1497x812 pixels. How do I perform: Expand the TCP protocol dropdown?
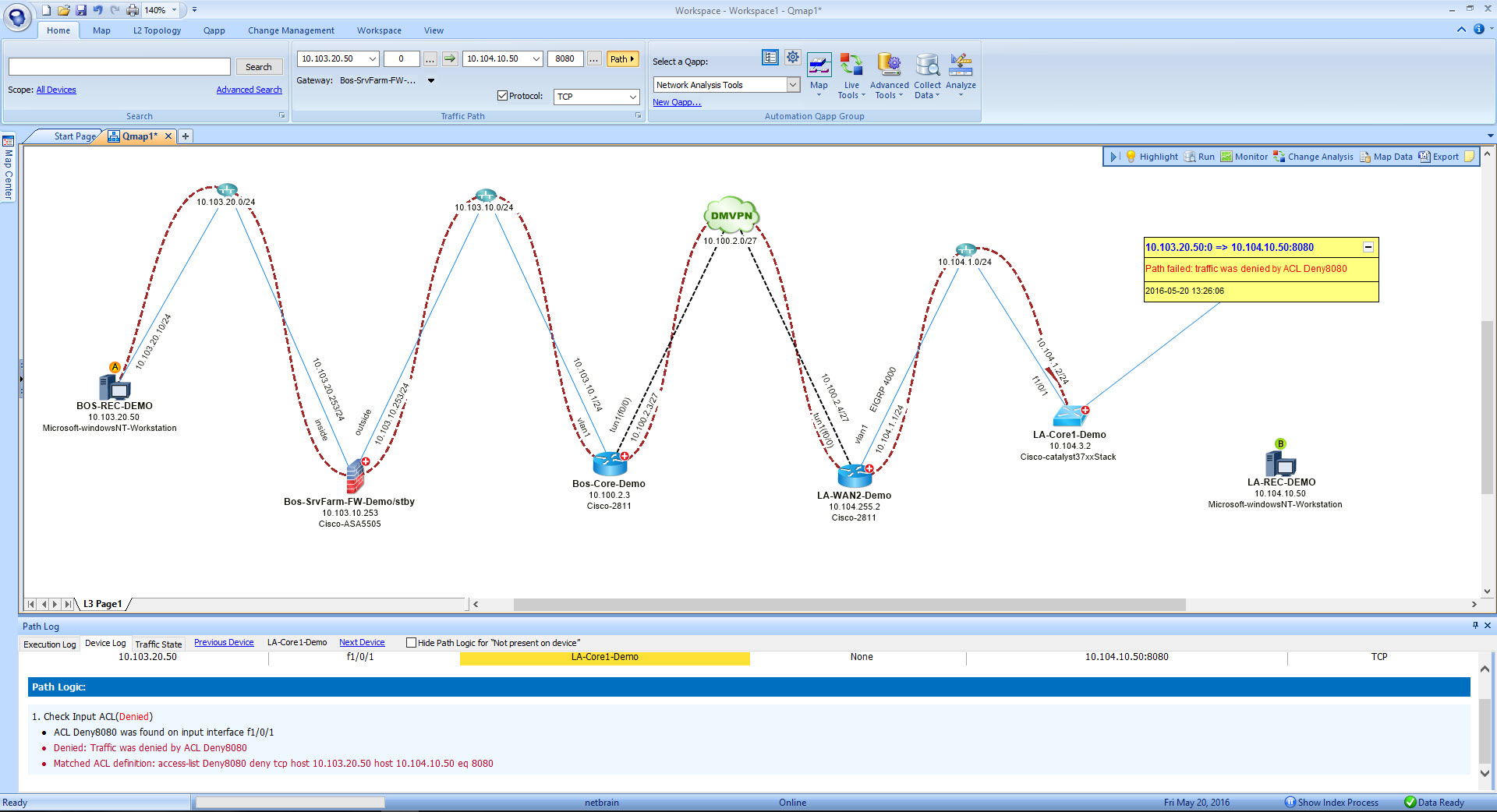click(x=632, y=97)
